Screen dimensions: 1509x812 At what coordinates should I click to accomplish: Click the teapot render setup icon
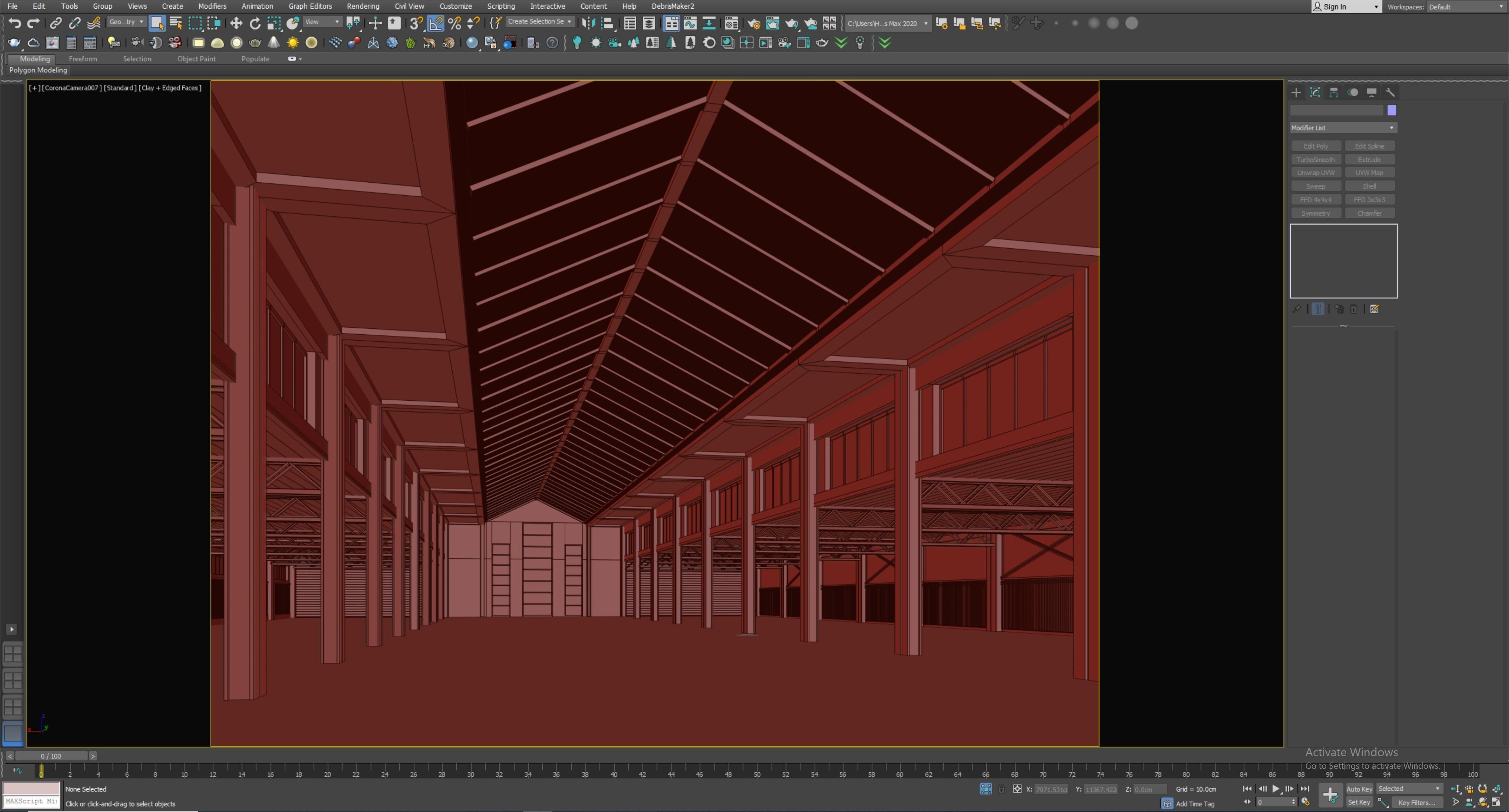[754, 24]
